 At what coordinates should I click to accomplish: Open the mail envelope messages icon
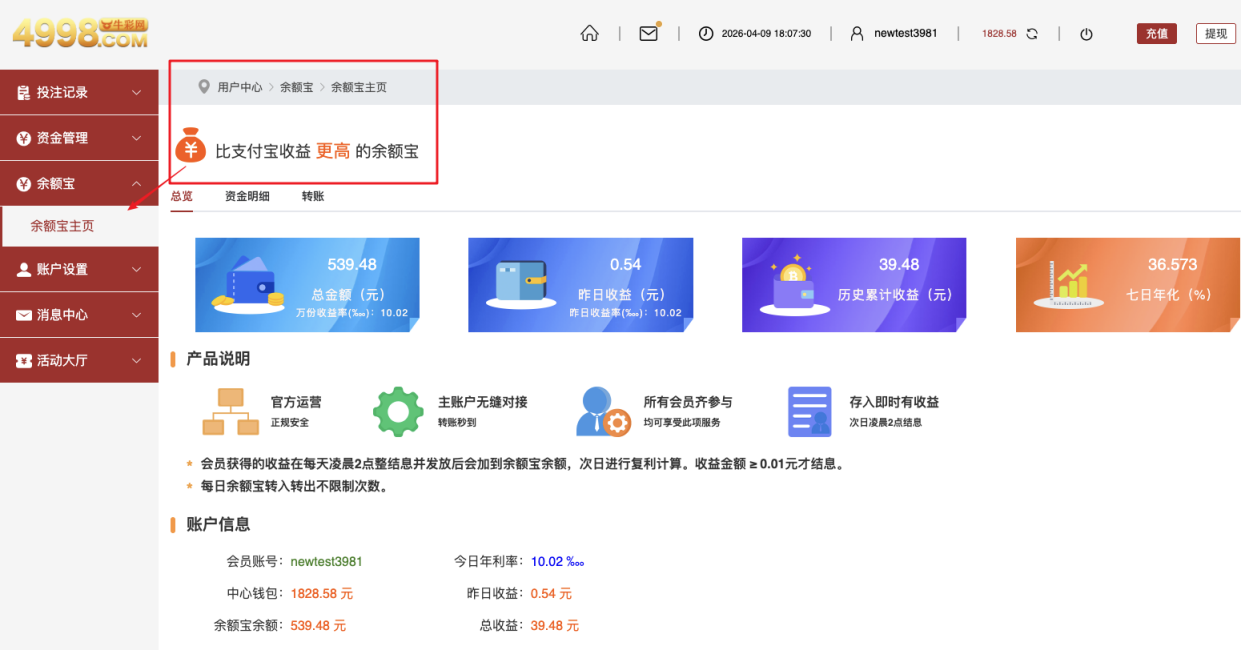(648, 33)
